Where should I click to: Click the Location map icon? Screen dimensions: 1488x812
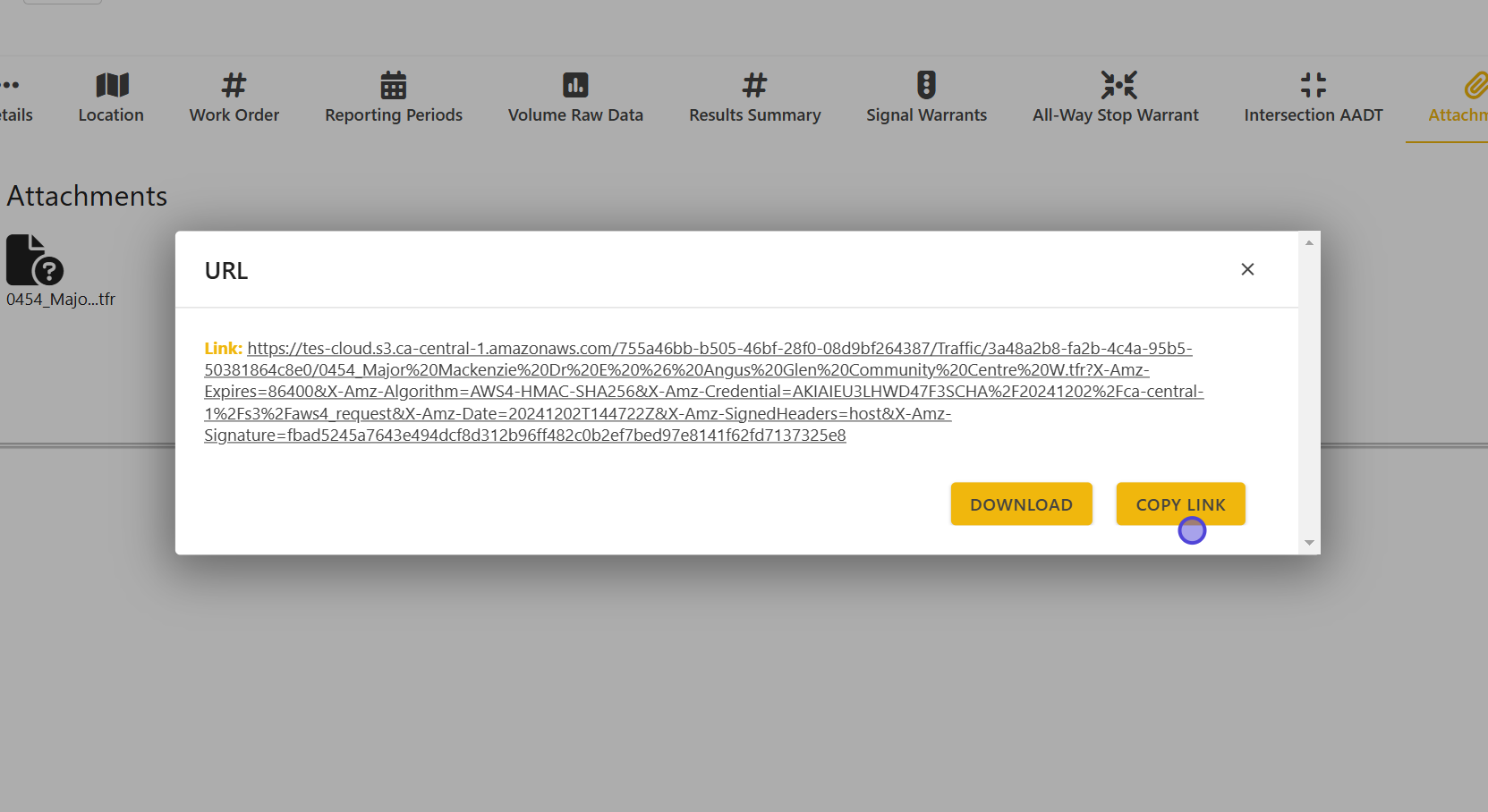pos(112,85)
